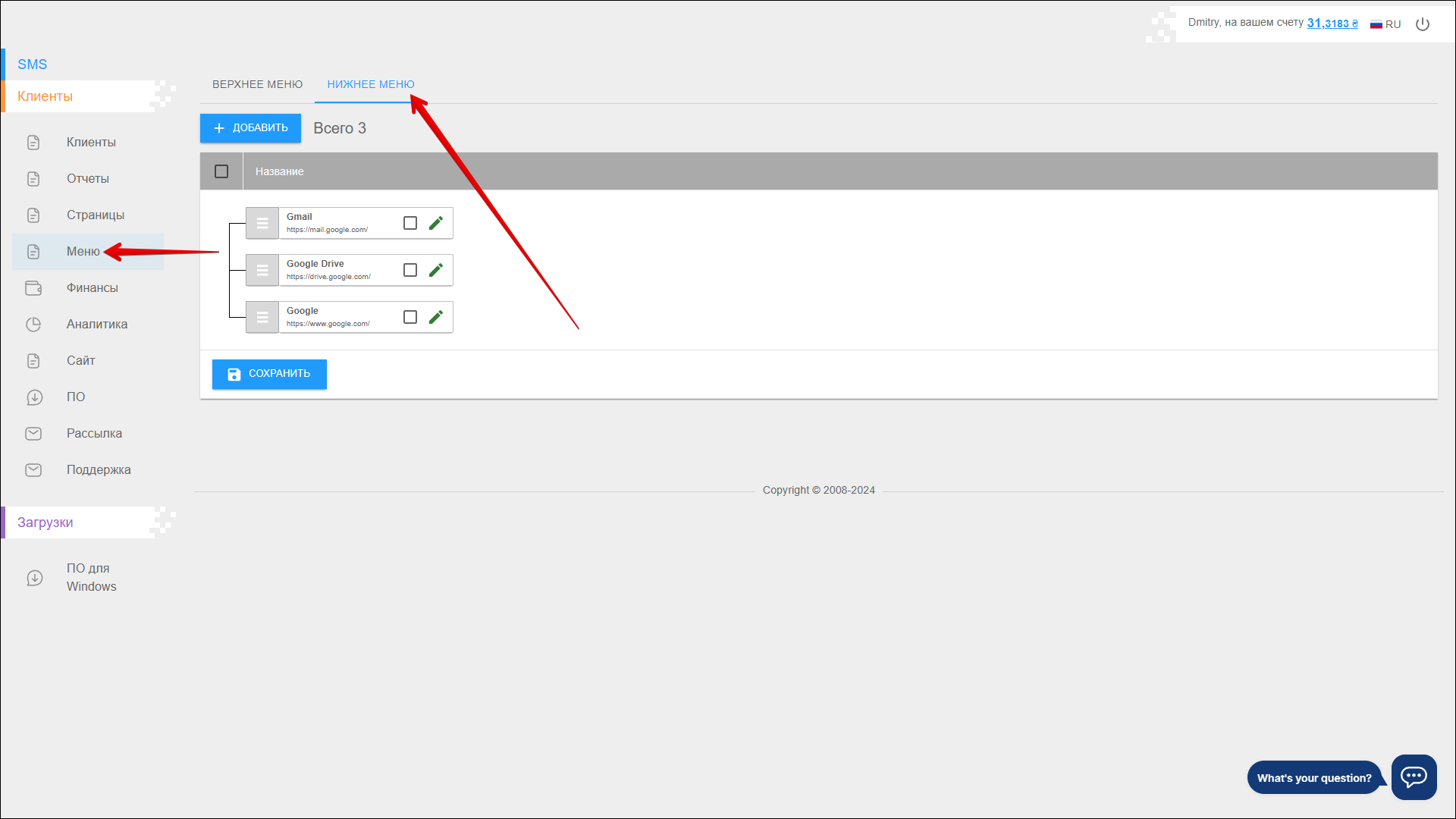The height and width of the screenshot is (819, 1456).
Task: Click the Аналитика pie chart icon
Action: click(x=33, y=325)
